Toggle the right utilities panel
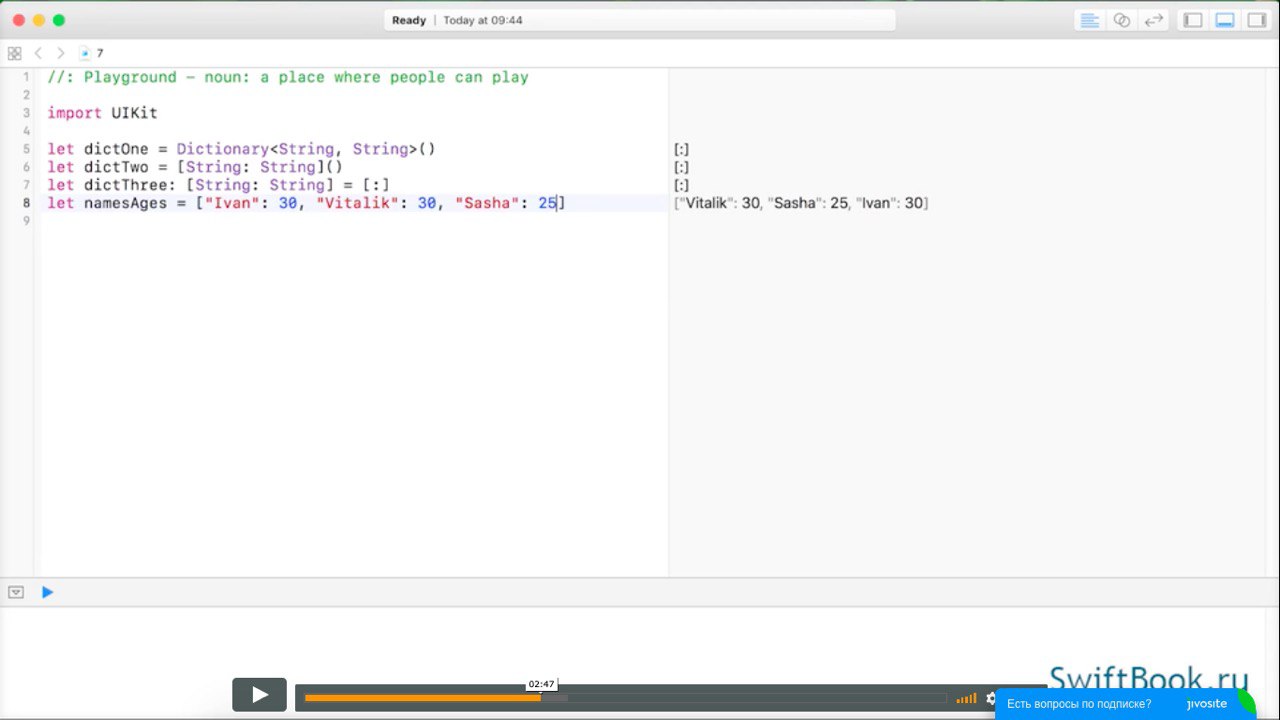Screen dimensions: 1280x720 tap(1257, 20)
